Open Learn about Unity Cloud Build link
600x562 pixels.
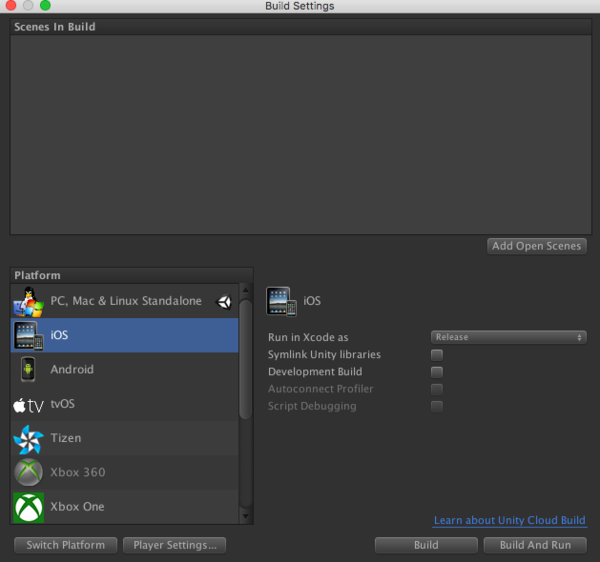[510, 520]
